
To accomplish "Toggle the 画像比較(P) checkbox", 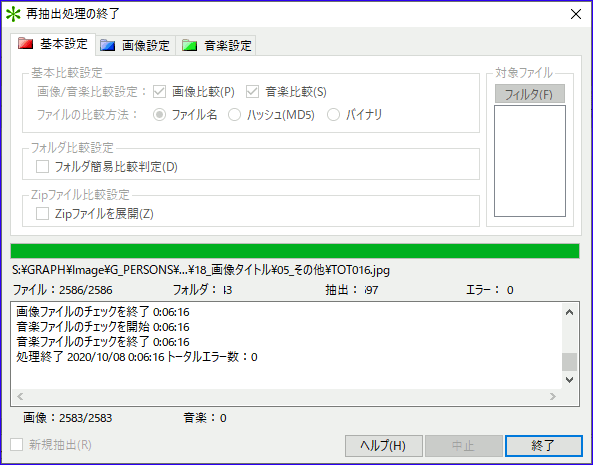I will click(159, 91).
